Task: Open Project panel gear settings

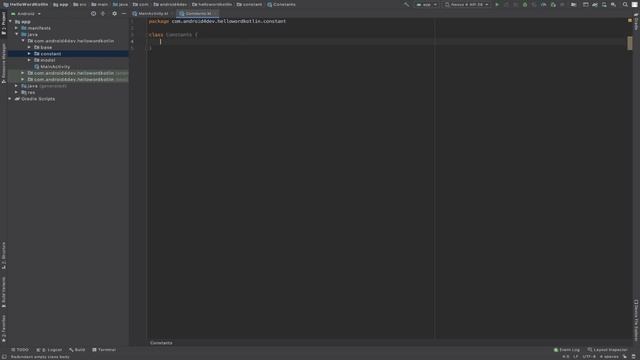Action: click(x=114, y=13)
